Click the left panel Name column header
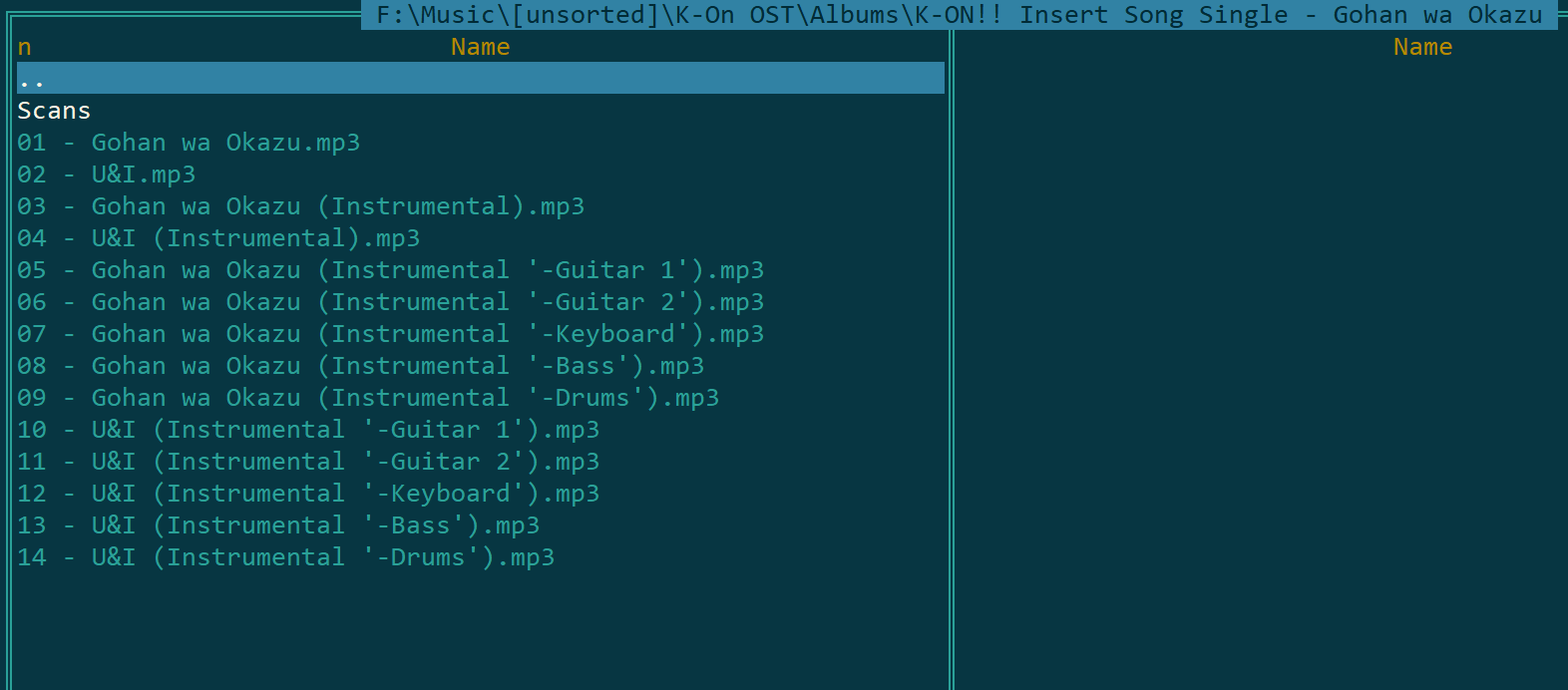The width and height of the screenshot is (1568, 690). point(480,47)
